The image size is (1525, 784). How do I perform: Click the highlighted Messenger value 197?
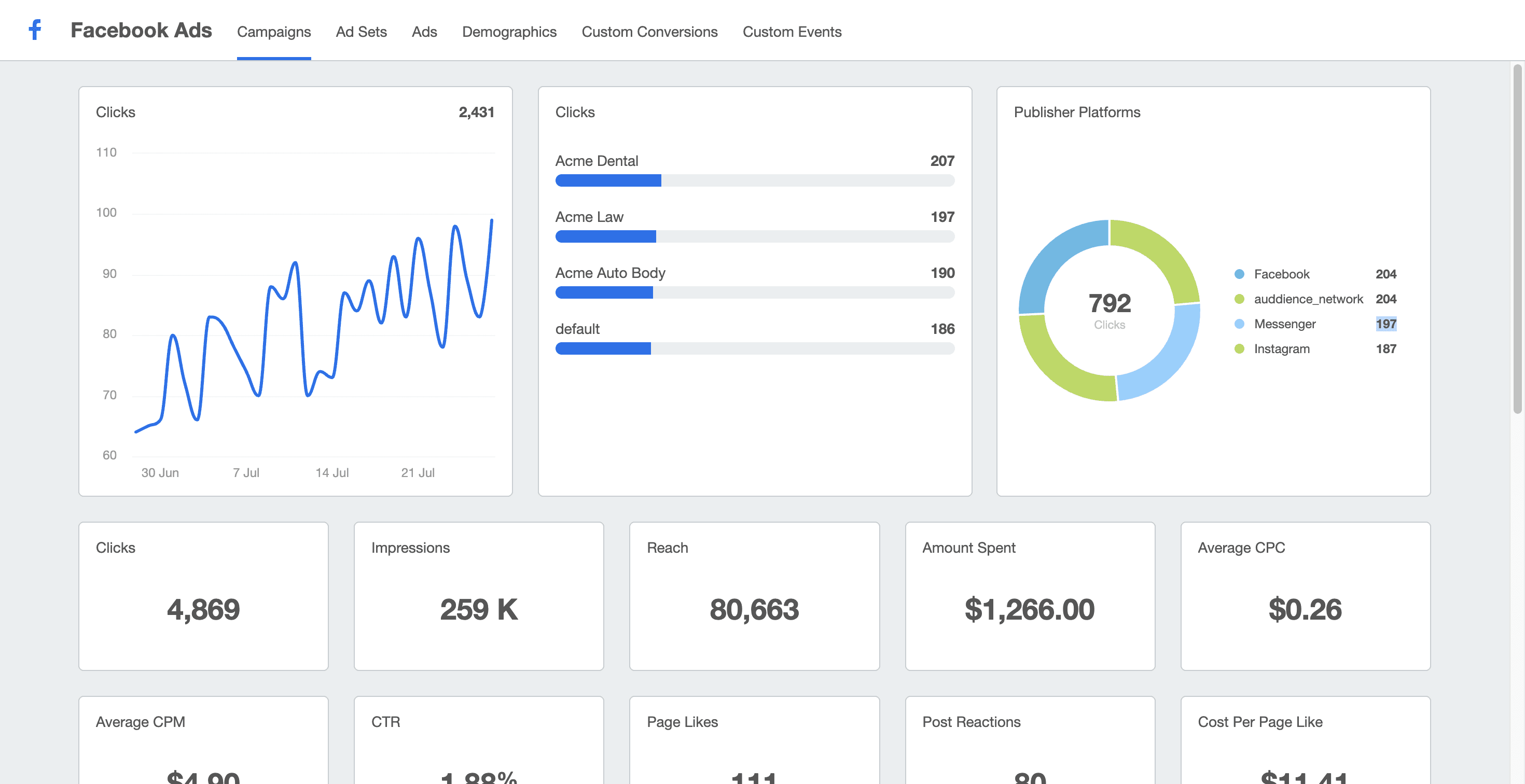pos(1385,324)
